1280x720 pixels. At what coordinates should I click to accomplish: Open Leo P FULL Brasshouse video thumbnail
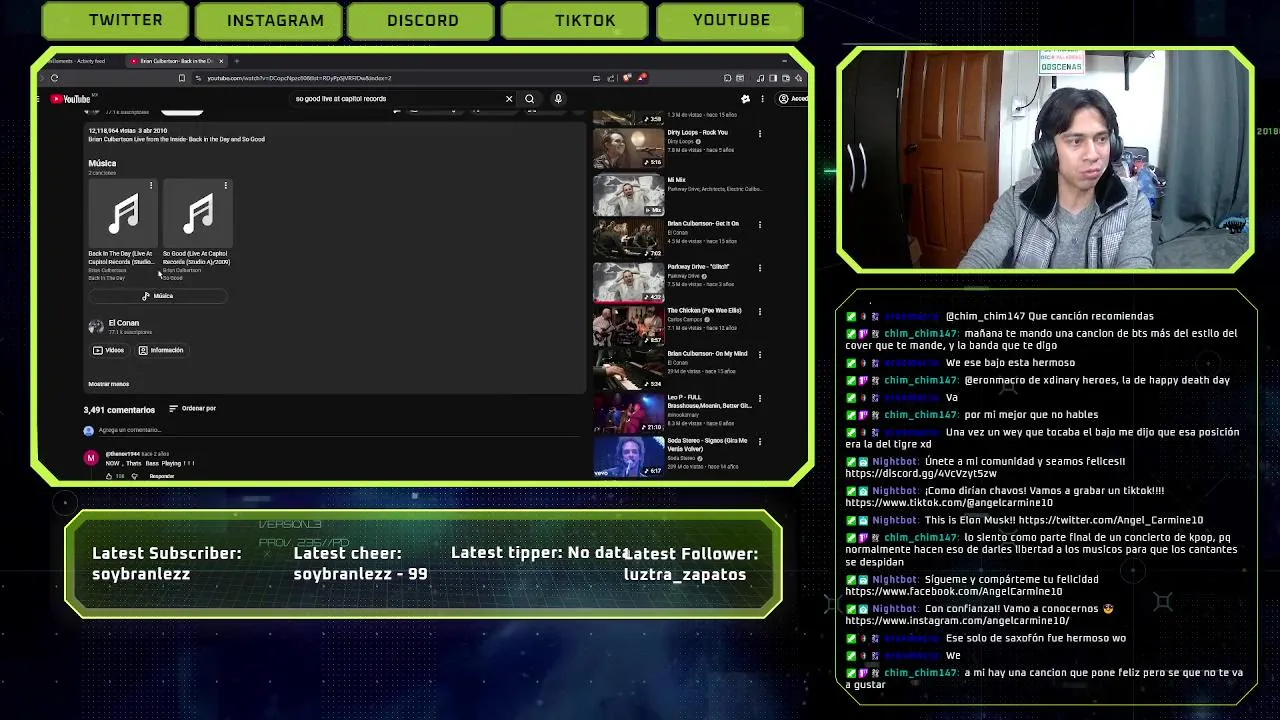[628, 413]
